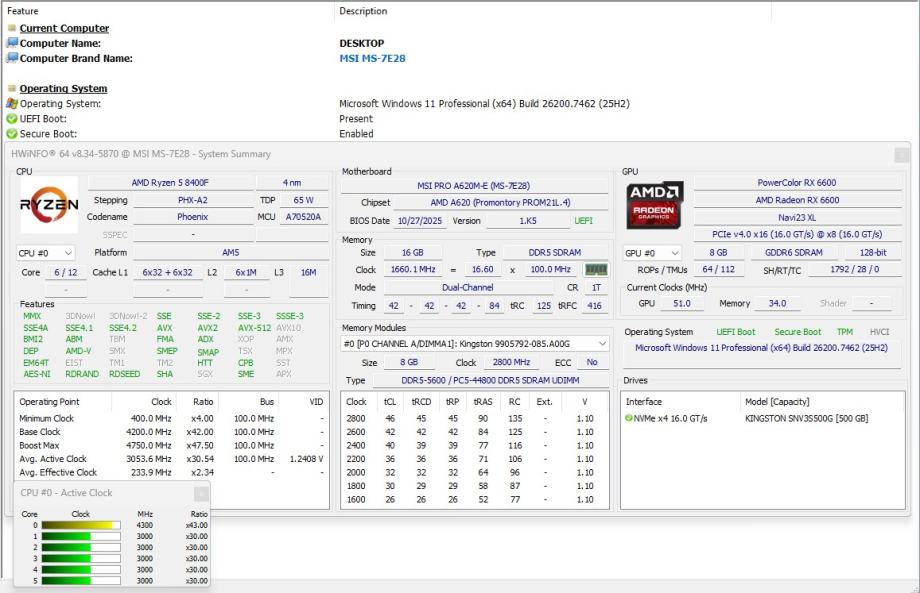Viewport: 920px width, 593px height.
Task: Click the Windows flag icon beside Operating System
Action: 12,103
